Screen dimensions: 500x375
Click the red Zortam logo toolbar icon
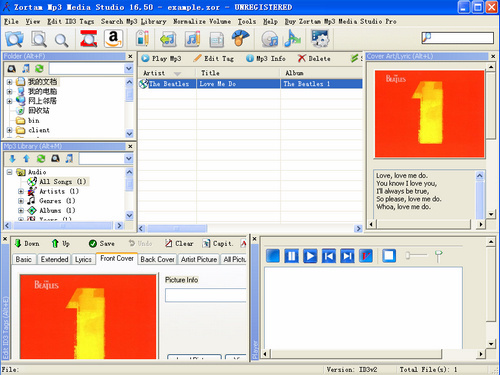coord(89,39)
